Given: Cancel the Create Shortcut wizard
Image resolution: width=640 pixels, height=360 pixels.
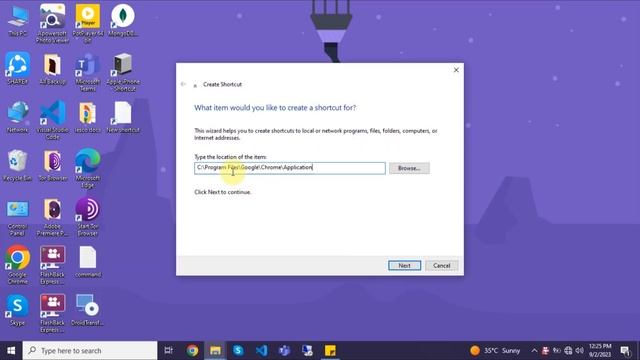Looking at the screenshot, I should (442, 265).
